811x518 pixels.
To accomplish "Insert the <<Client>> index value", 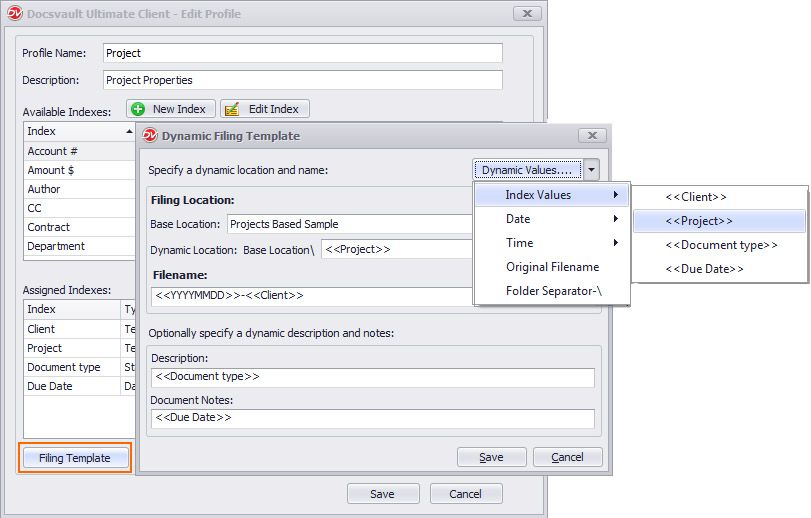I will 695,197.
